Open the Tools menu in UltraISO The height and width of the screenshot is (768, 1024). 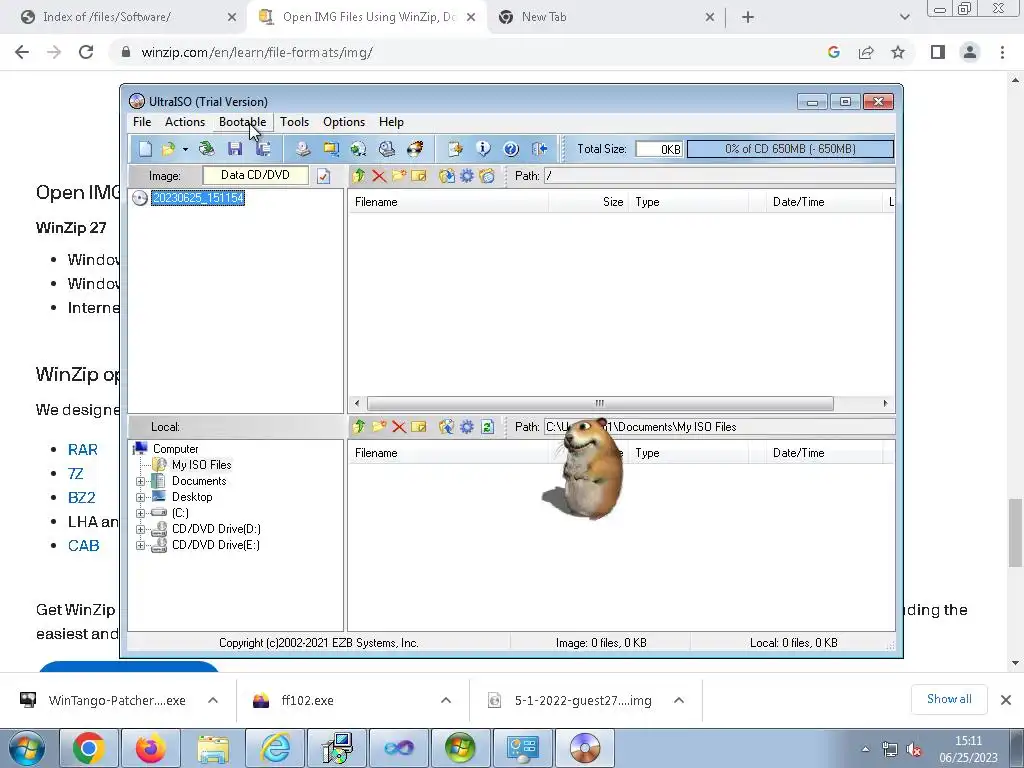point(295,122)
